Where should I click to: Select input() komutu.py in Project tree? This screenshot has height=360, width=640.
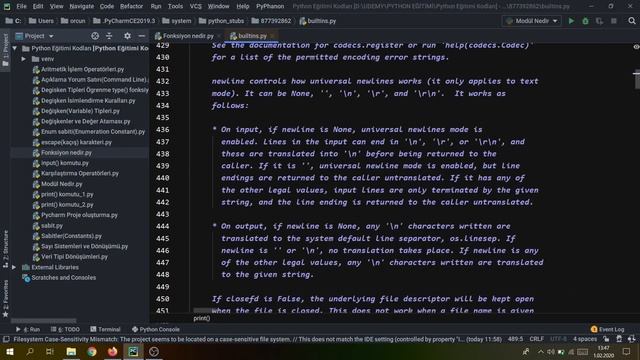[64, 163]
